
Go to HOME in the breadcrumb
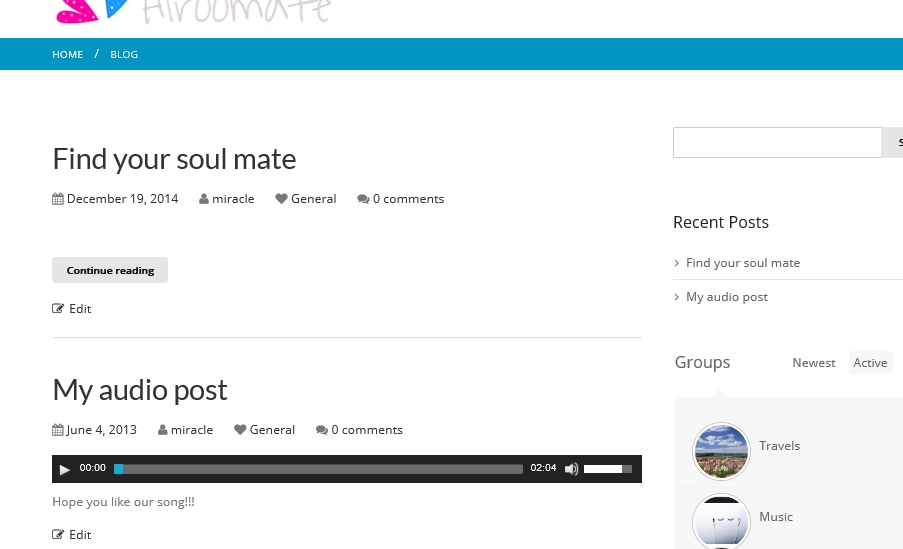(67, 54)
